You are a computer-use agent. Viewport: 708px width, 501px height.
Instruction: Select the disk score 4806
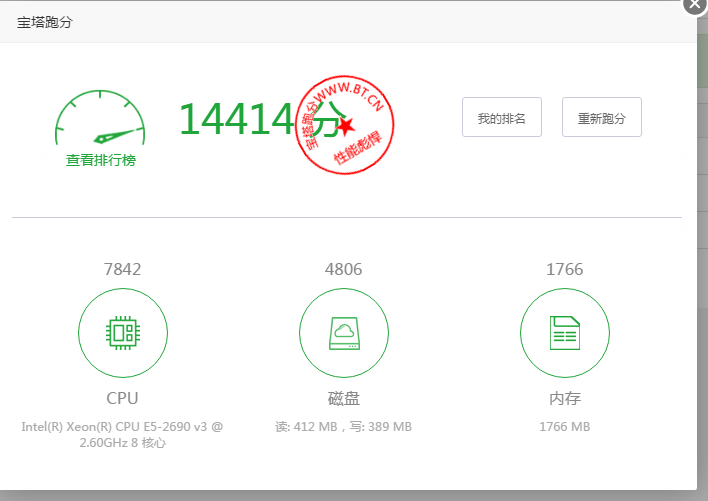point(344,269)
